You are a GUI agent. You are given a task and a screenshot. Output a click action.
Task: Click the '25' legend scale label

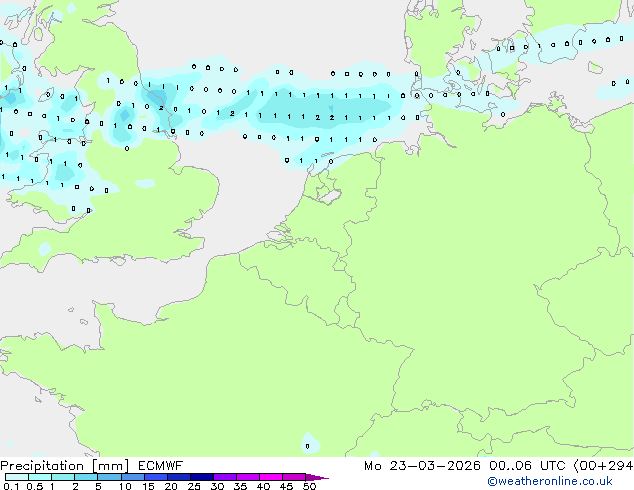tap(194, 486)
